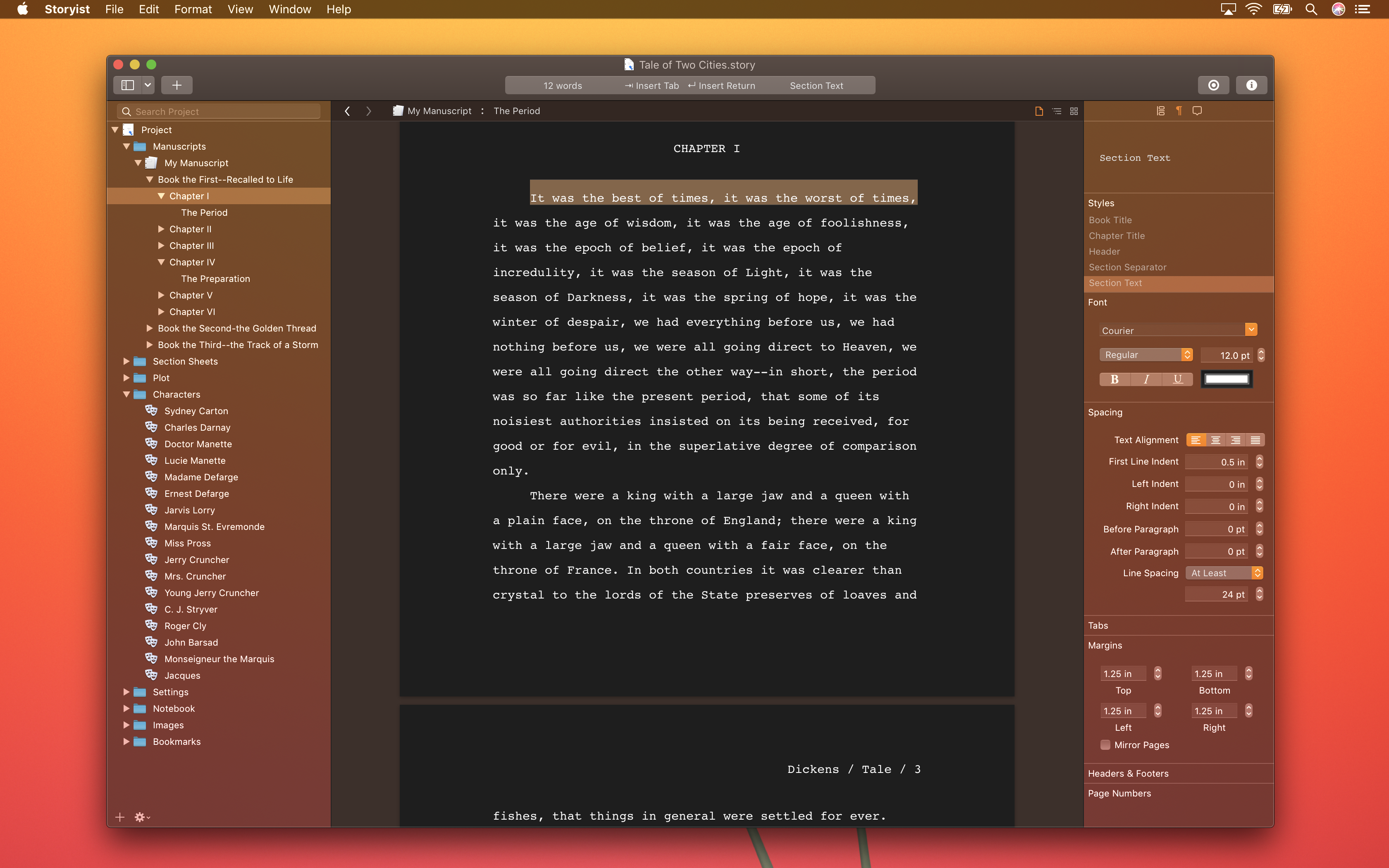Open the Help menu
The height and width of the screenshot is (868, 1389).
tap(339, 9)
